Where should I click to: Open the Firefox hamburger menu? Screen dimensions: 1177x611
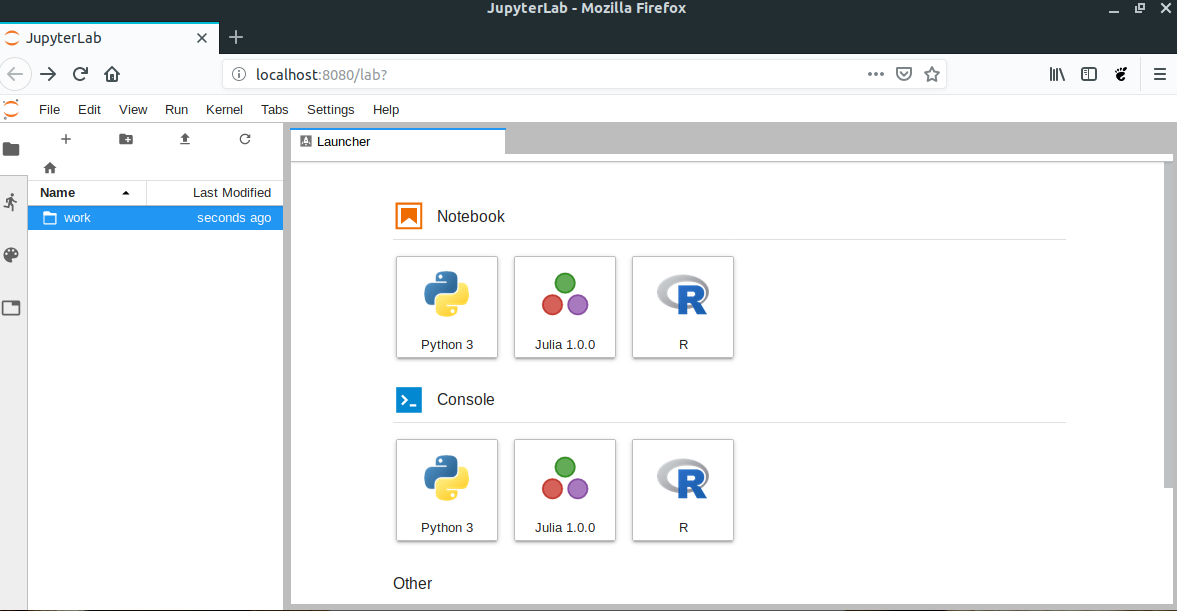point(1160,74)
